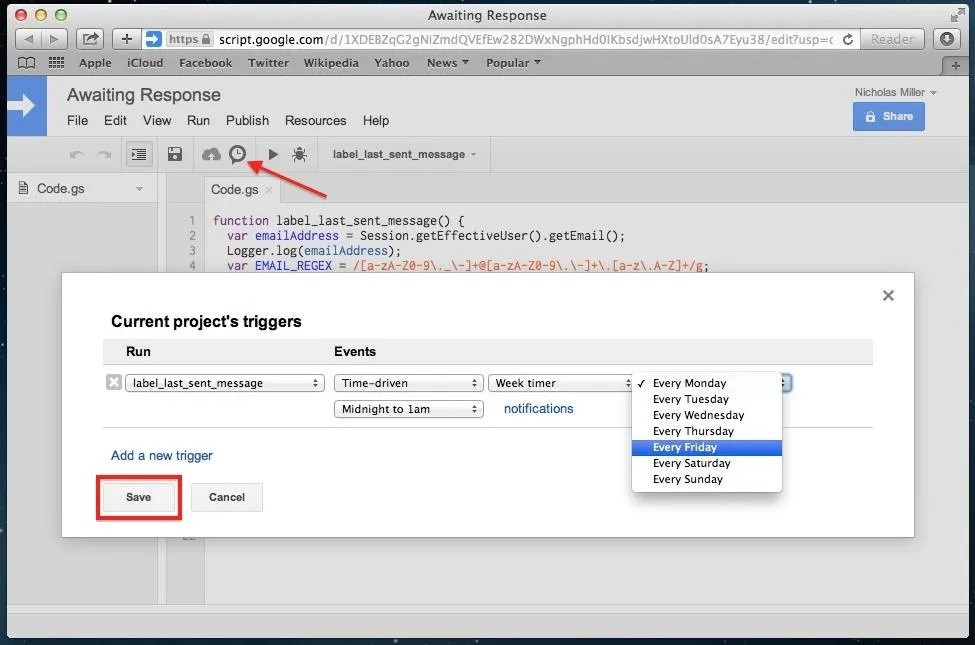
Task: Open the Run menu
Action: [198, 121]
